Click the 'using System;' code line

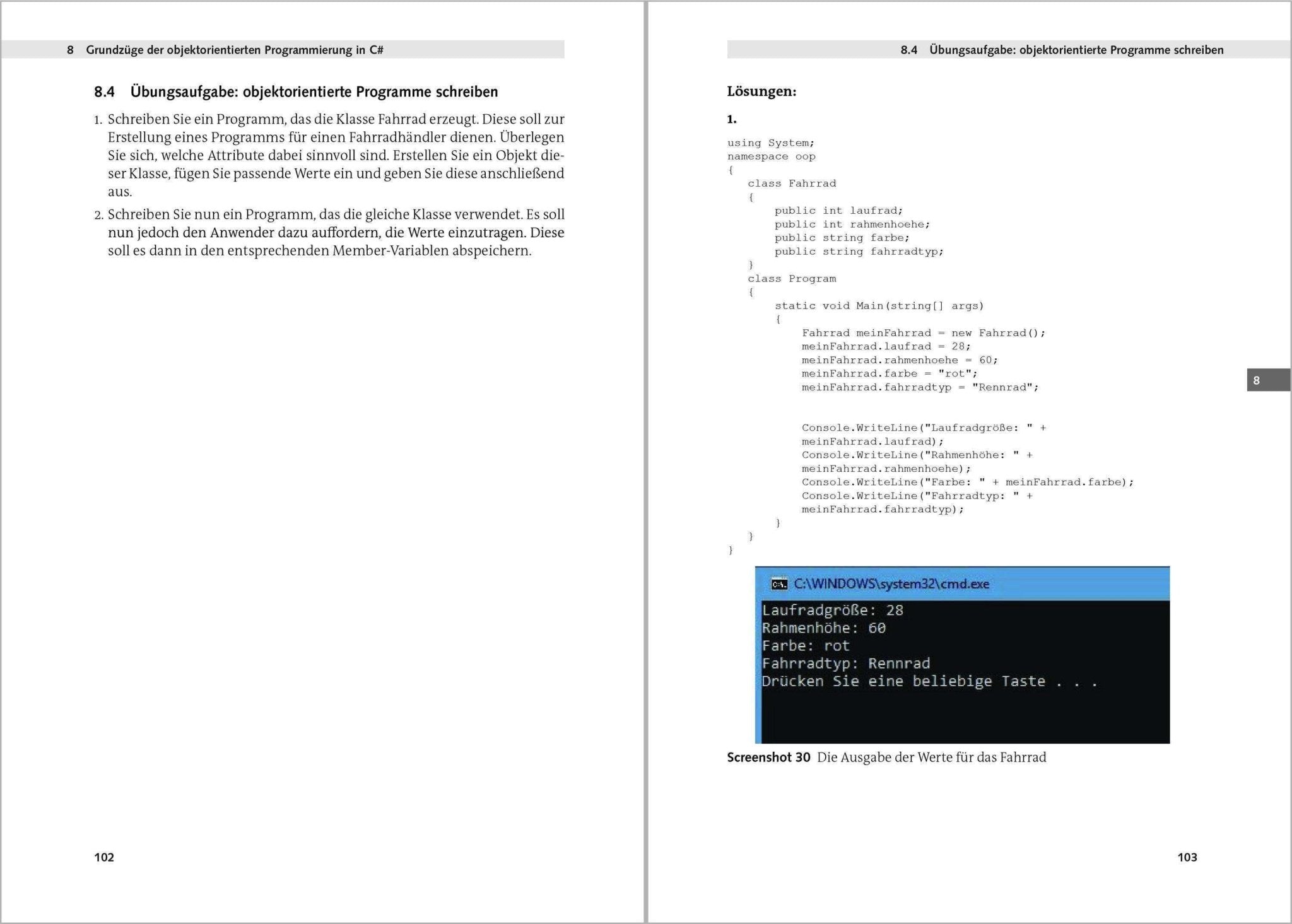point(770,143)
